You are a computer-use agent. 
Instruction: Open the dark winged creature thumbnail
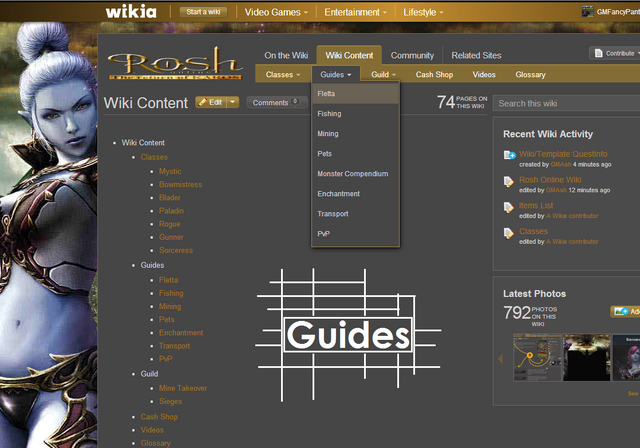(587, 357)
